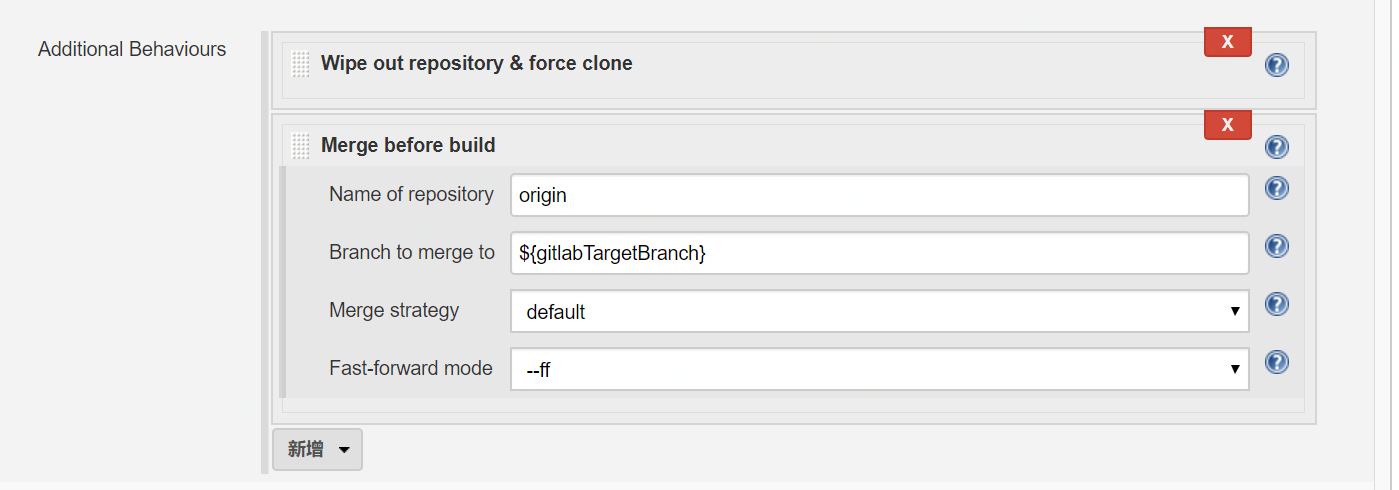The width and height of the screenshot is (1399, 490).
Task: Open help for Merge before build
Action: (1276, 147)
